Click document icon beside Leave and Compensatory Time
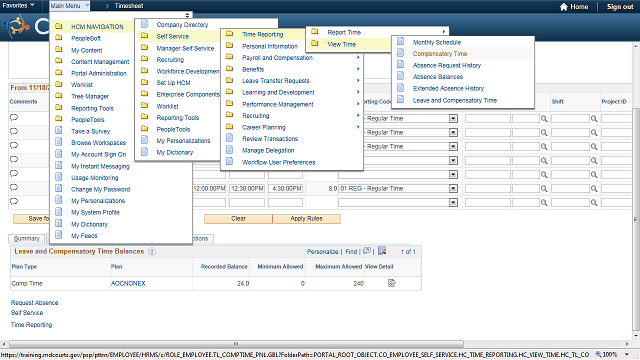Screen dimensions: 640x360 pos(400,100)
